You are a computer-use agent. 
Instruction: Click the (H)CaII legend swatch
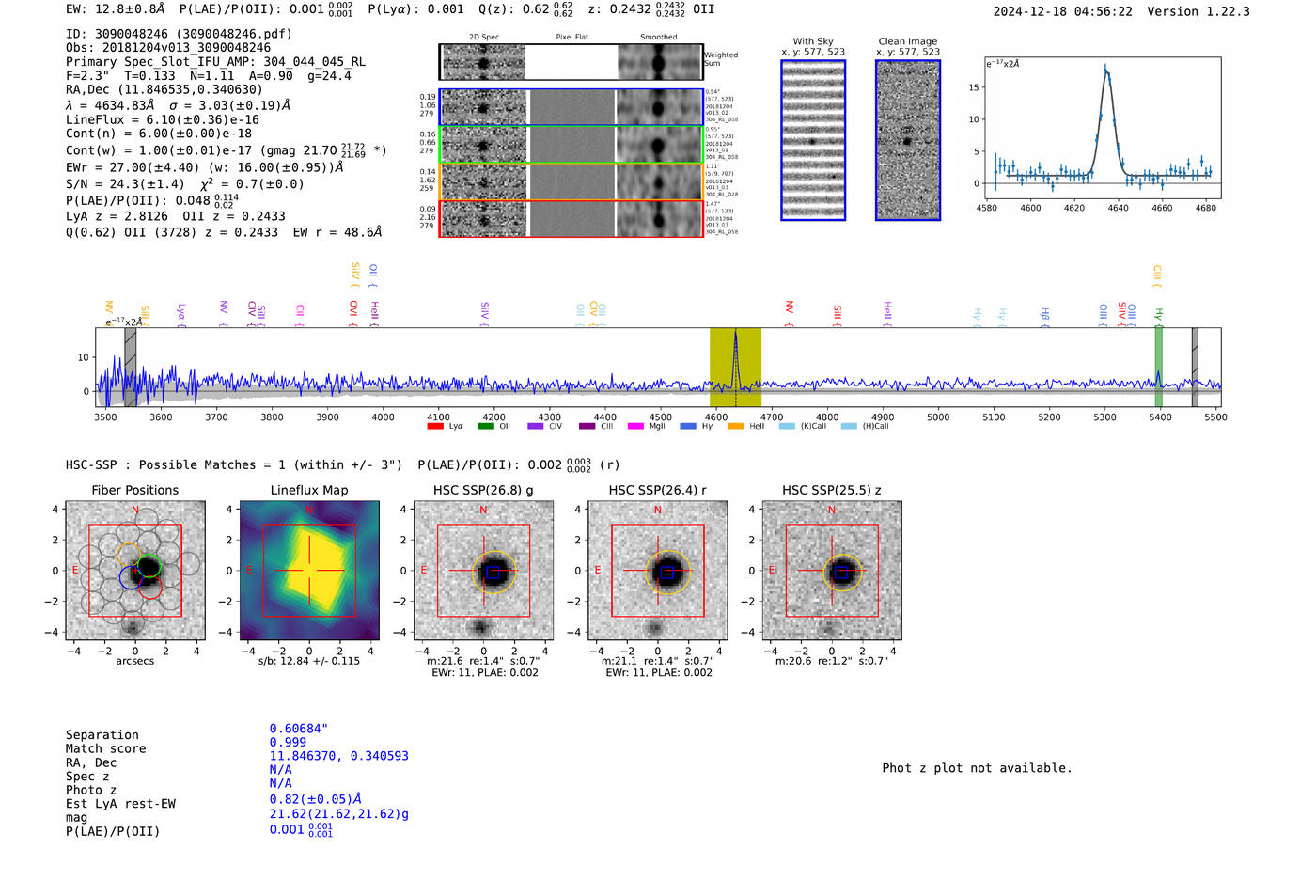849,426
